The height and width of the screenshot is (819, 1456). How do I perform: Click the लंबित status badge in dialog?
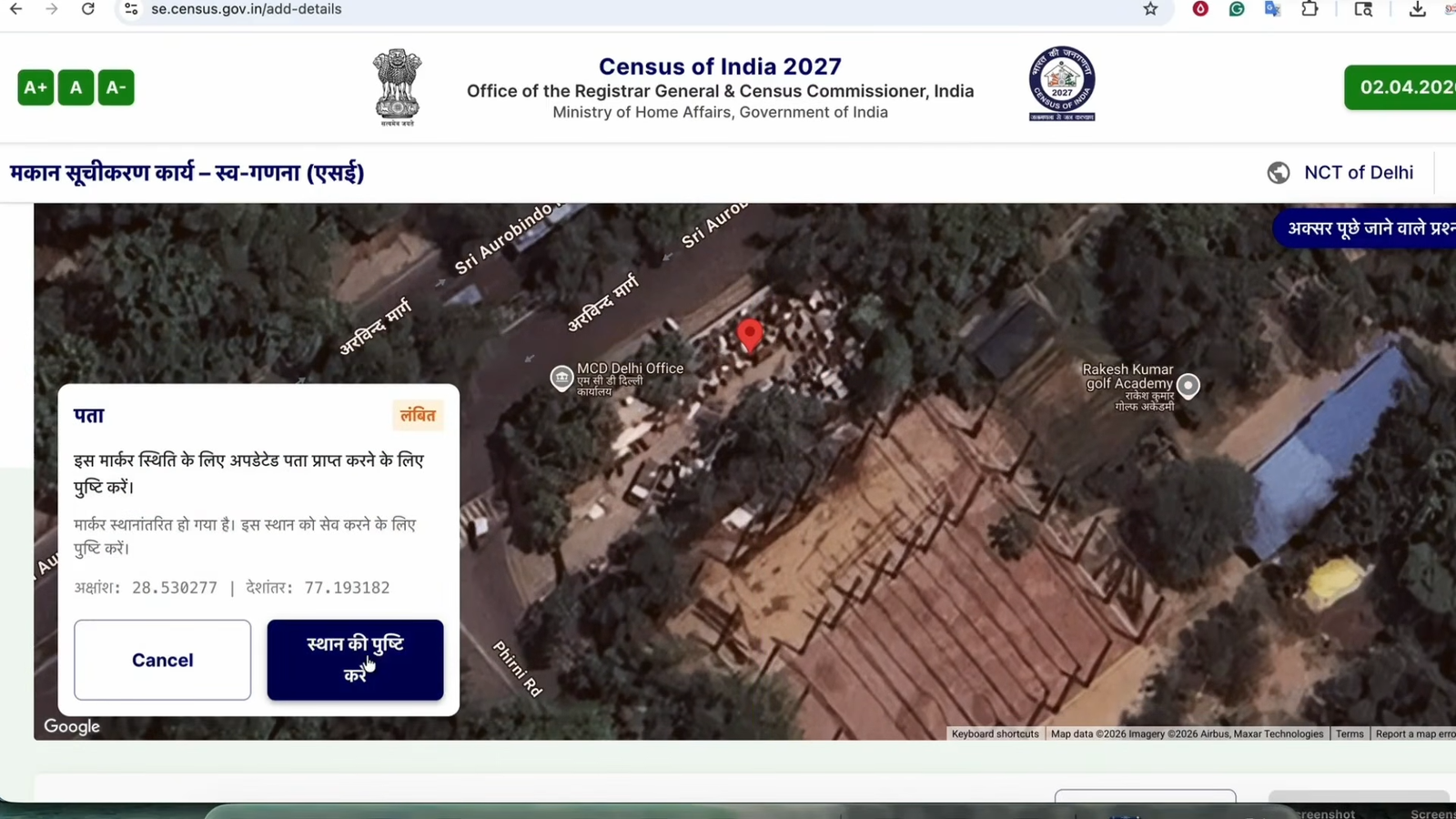click(418, 415)
